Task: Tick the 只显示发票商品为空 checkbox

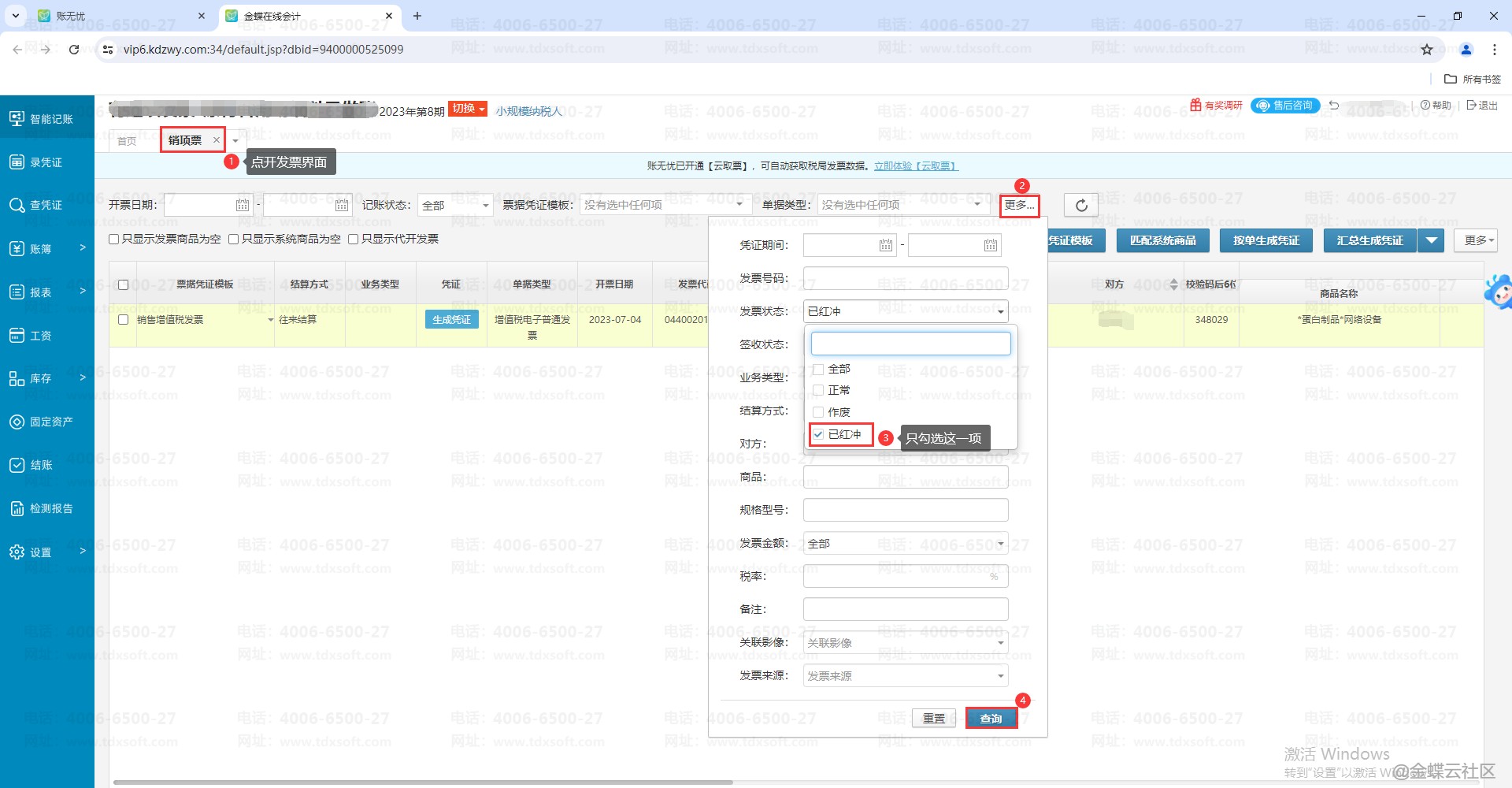Action: pos(114,239)
